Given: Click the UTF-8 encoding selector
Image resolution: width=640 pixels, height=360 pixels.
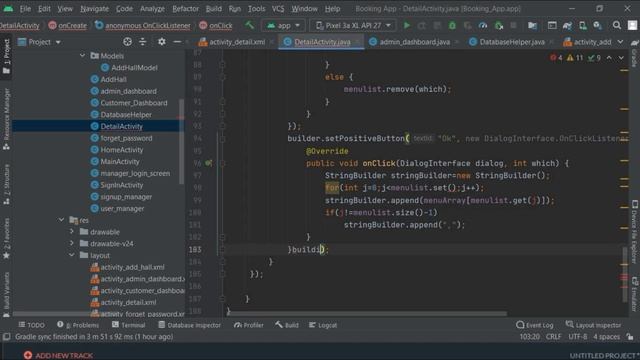Looking at the screenshot, I should 578,337.
